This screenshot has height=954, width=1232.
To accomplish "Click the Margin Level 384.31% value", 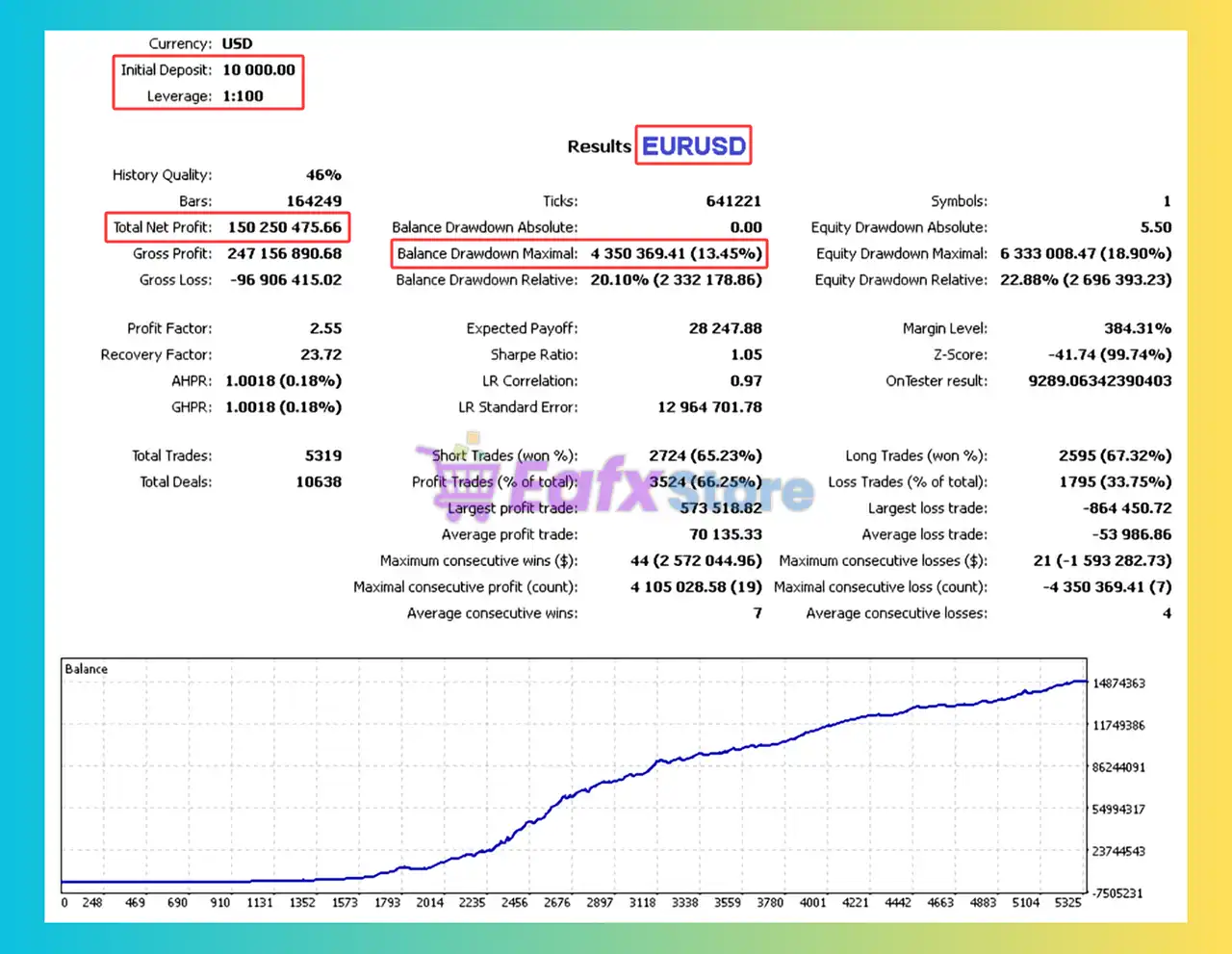I will 1137,329.
